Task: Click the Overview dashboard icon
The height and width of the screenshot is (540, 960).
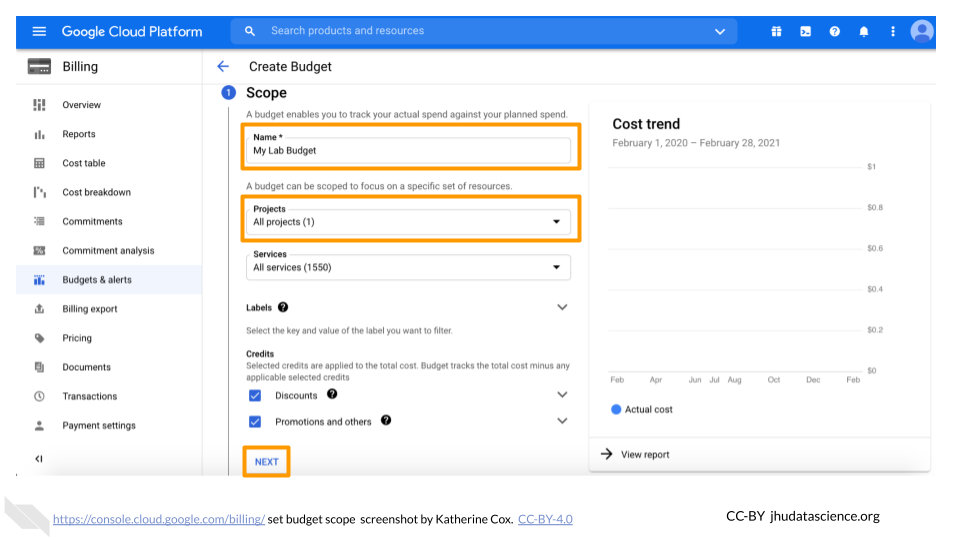Action: pos(39,105)
